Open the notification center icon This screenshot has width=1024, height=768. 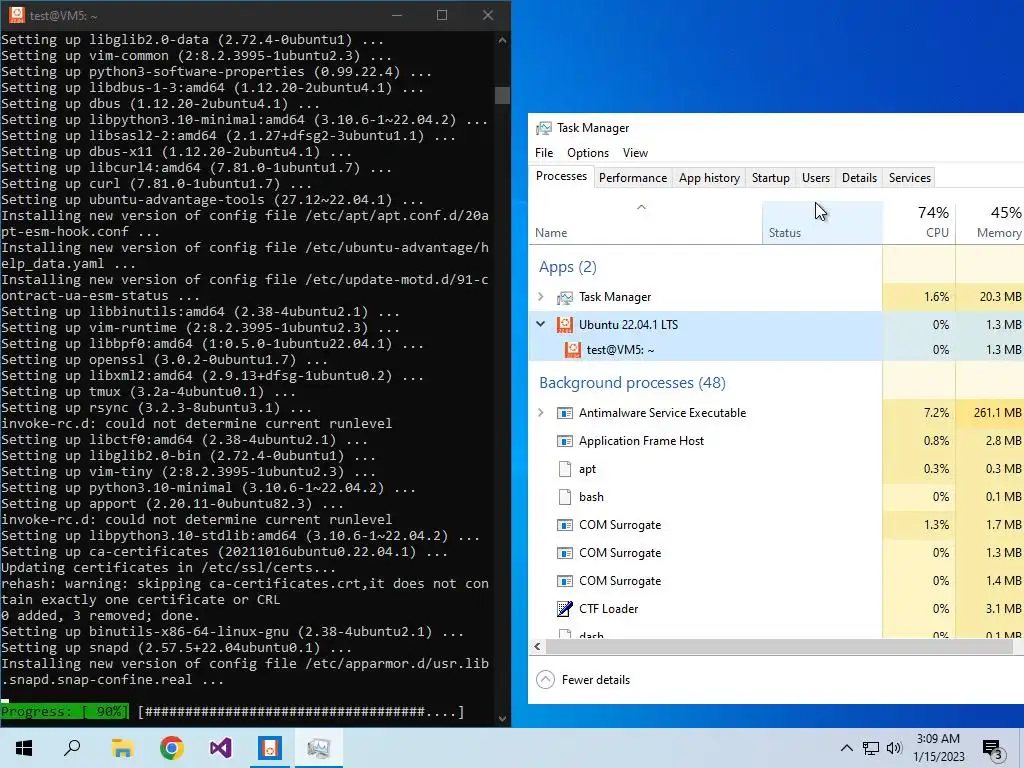point(993,748)
